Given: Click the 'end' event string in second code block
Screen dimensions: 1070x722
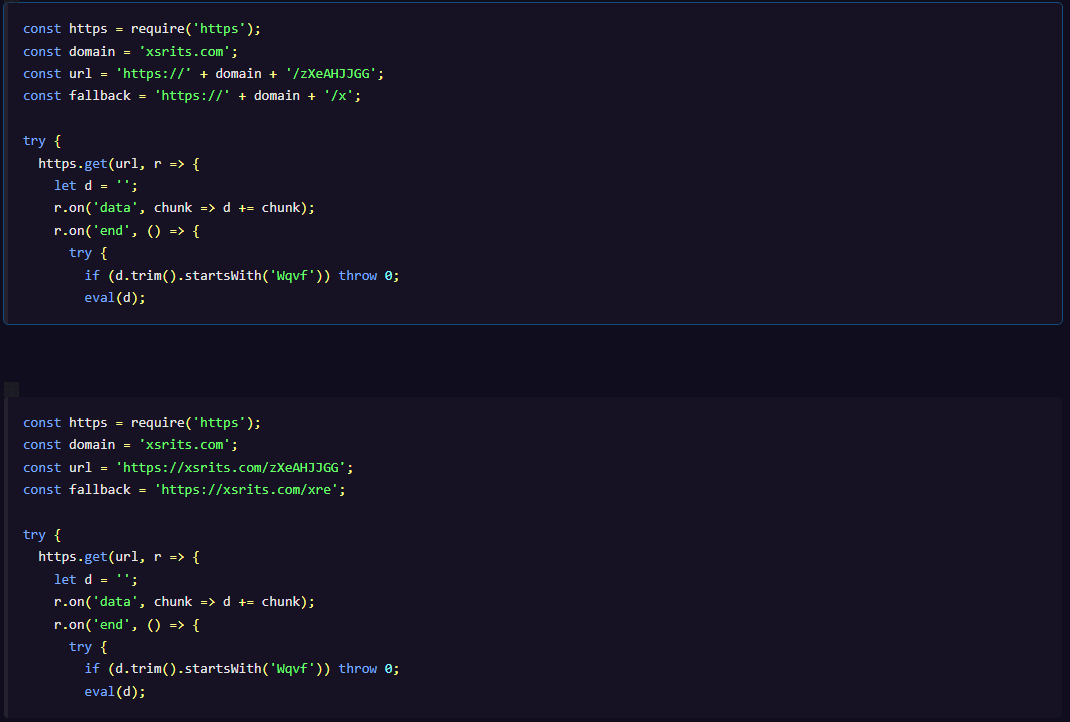Looking at the screenshot, I should [x=111, y=624].
